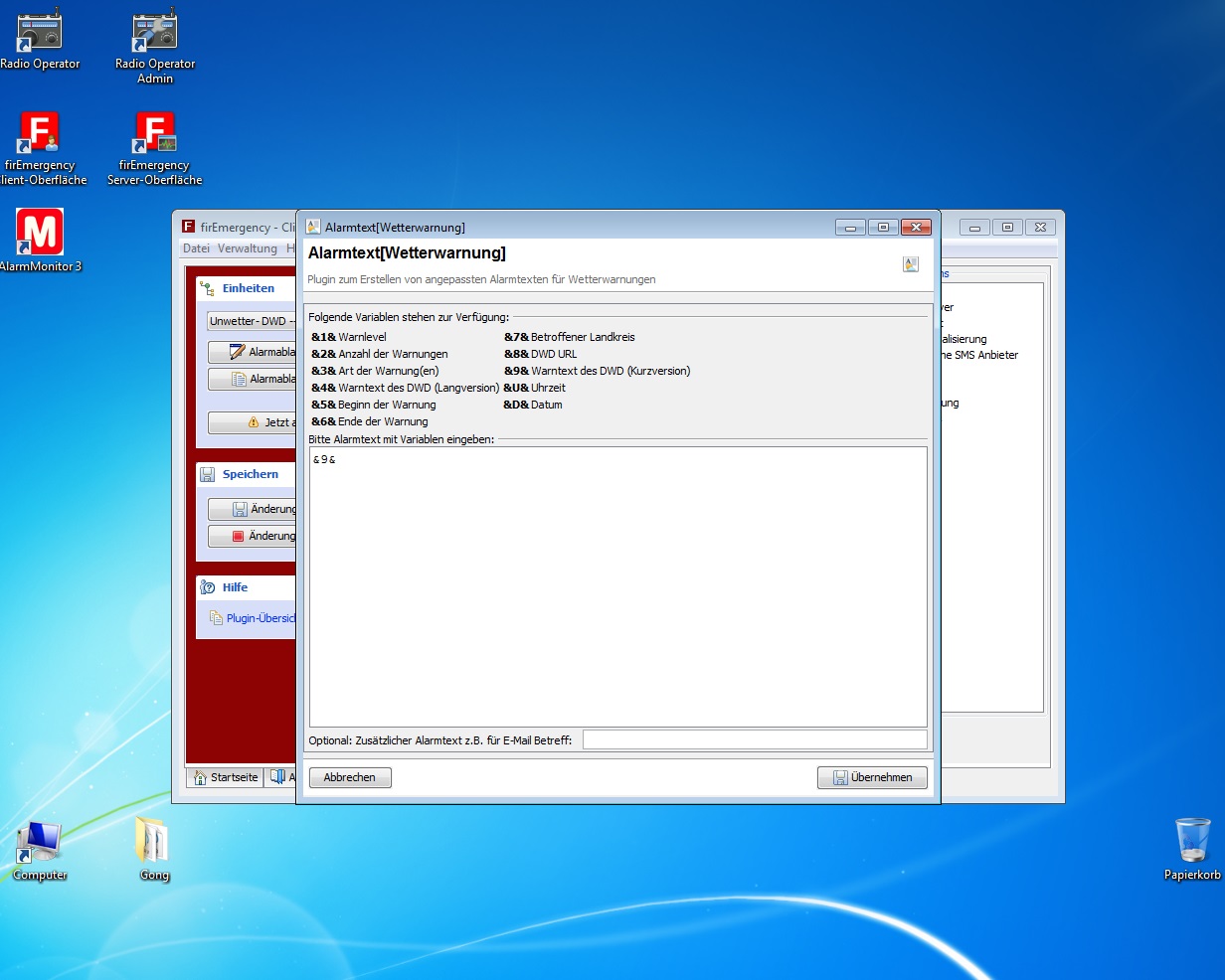Open the Computer desktop shortcut
1225x980 pixels.
40,842
